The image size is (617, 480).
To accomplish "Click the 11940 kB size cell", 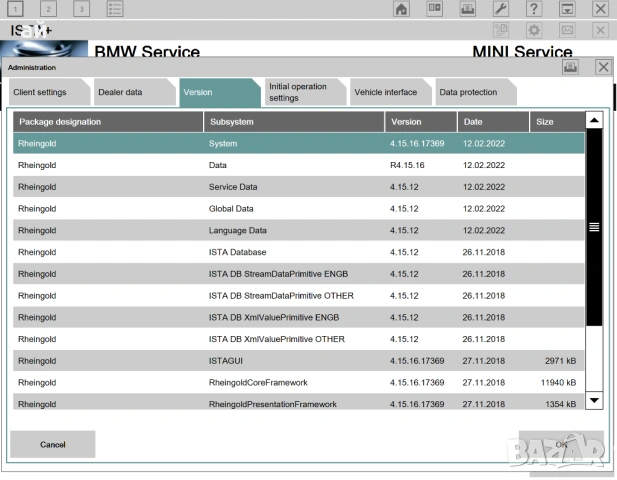I will [x=558, y=382].
